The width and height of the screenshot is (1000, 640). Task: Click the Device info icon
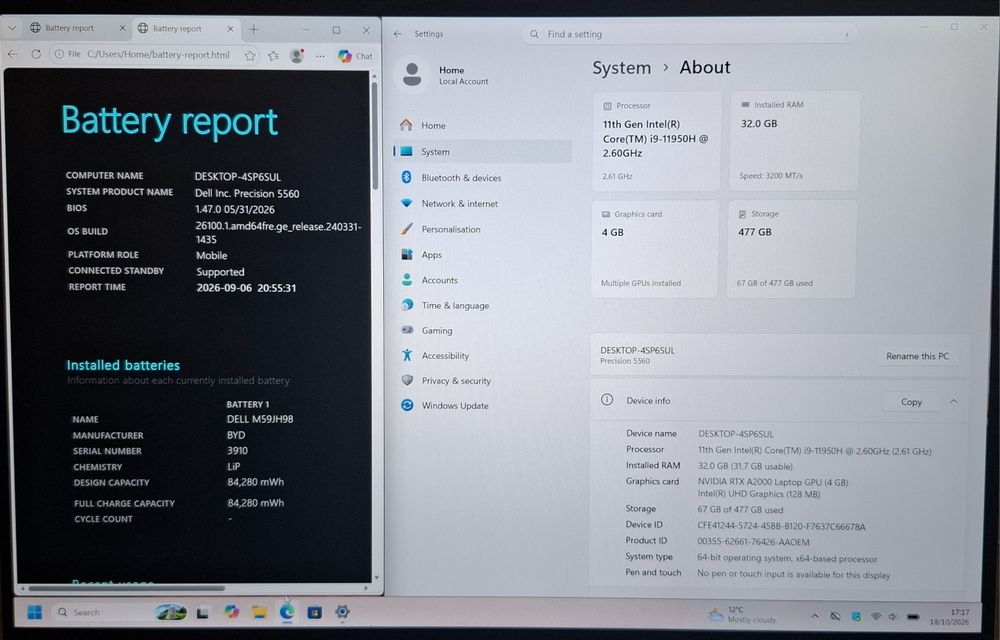(607, 400)
